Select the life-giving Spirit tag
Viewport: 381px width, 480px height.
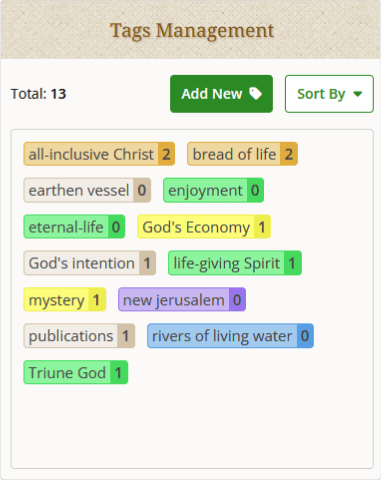pos(235,263)
